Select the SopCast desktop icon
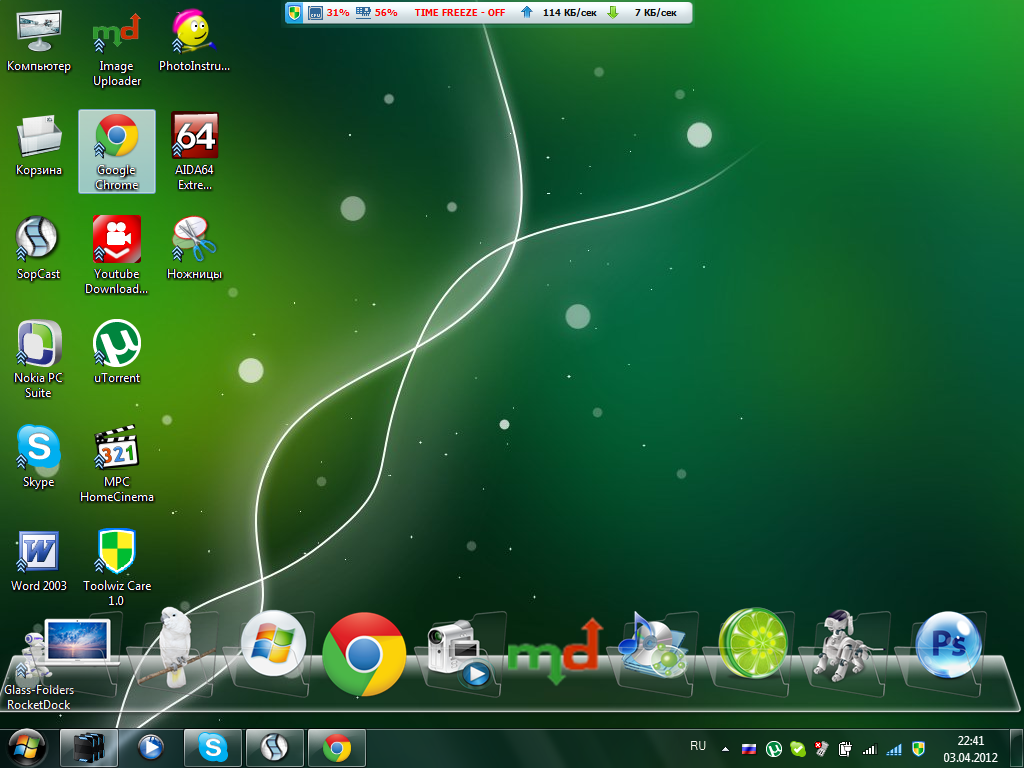This screenshot has height=768, width=1024. 38,240
